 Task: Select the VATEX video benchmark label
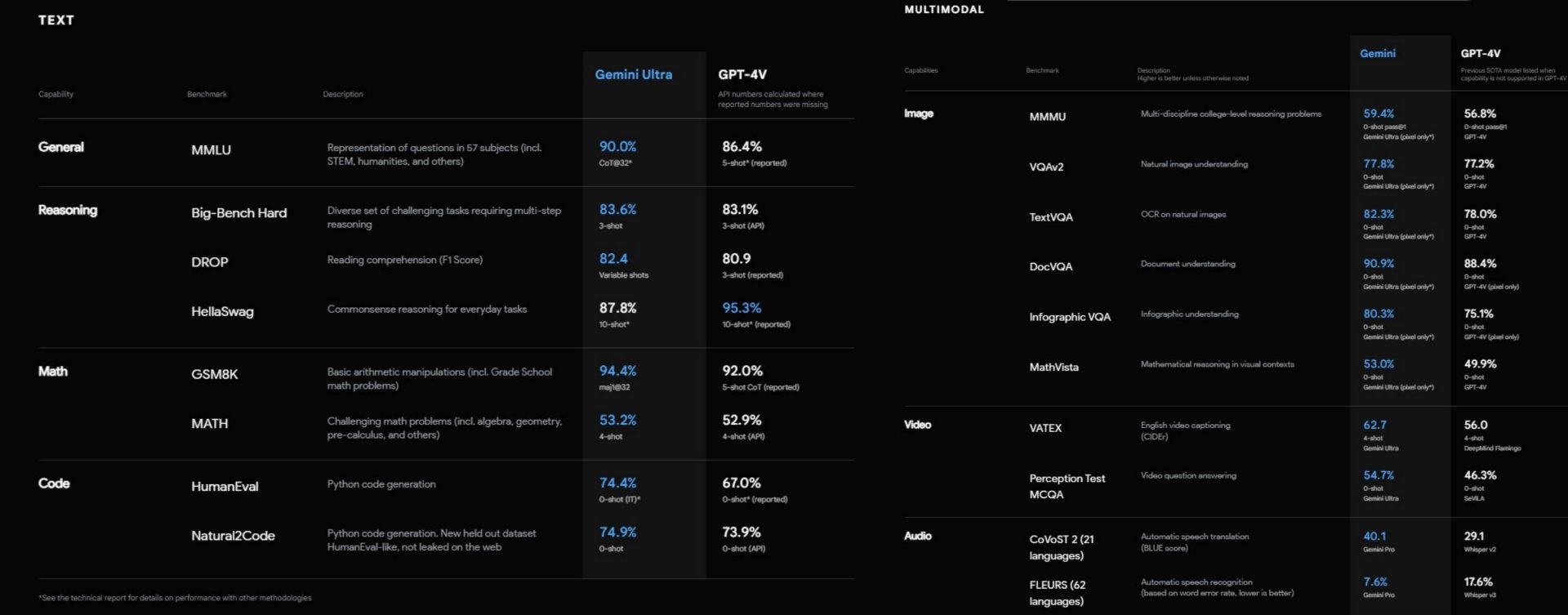[1045, 428]
